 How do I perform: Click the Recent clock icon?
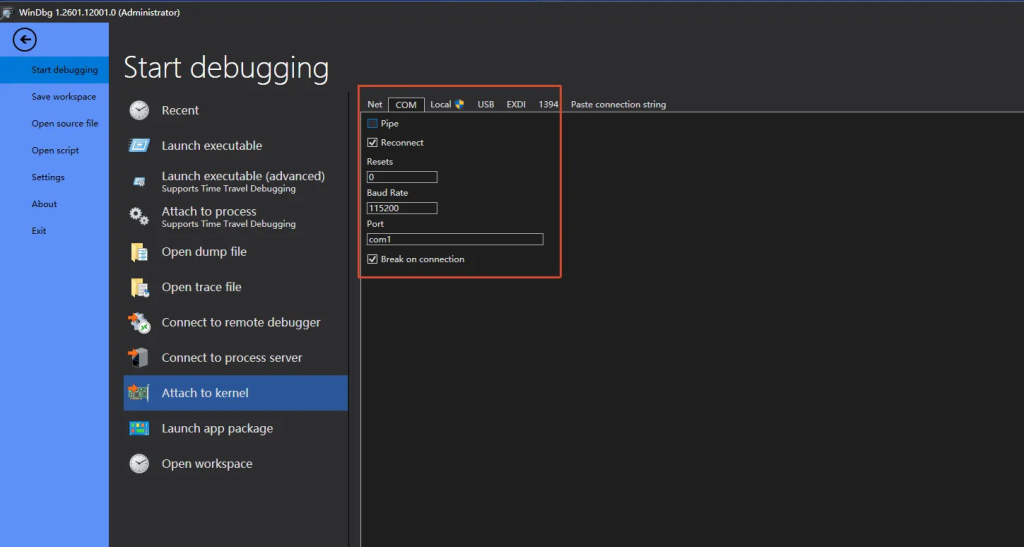[x=139, y=110]
